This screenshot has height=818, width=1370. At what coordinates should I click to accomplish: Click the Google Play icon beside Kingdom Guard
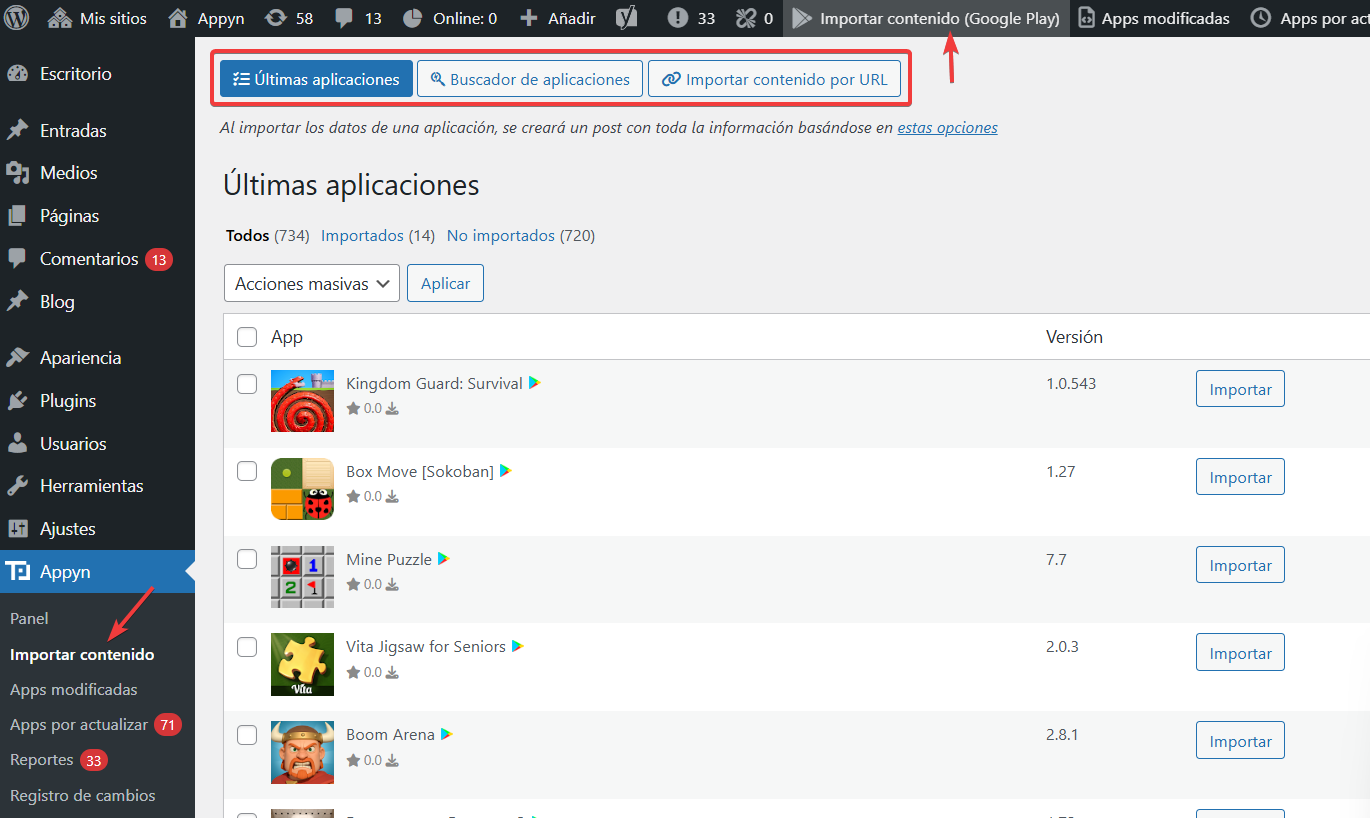(535, 383)
